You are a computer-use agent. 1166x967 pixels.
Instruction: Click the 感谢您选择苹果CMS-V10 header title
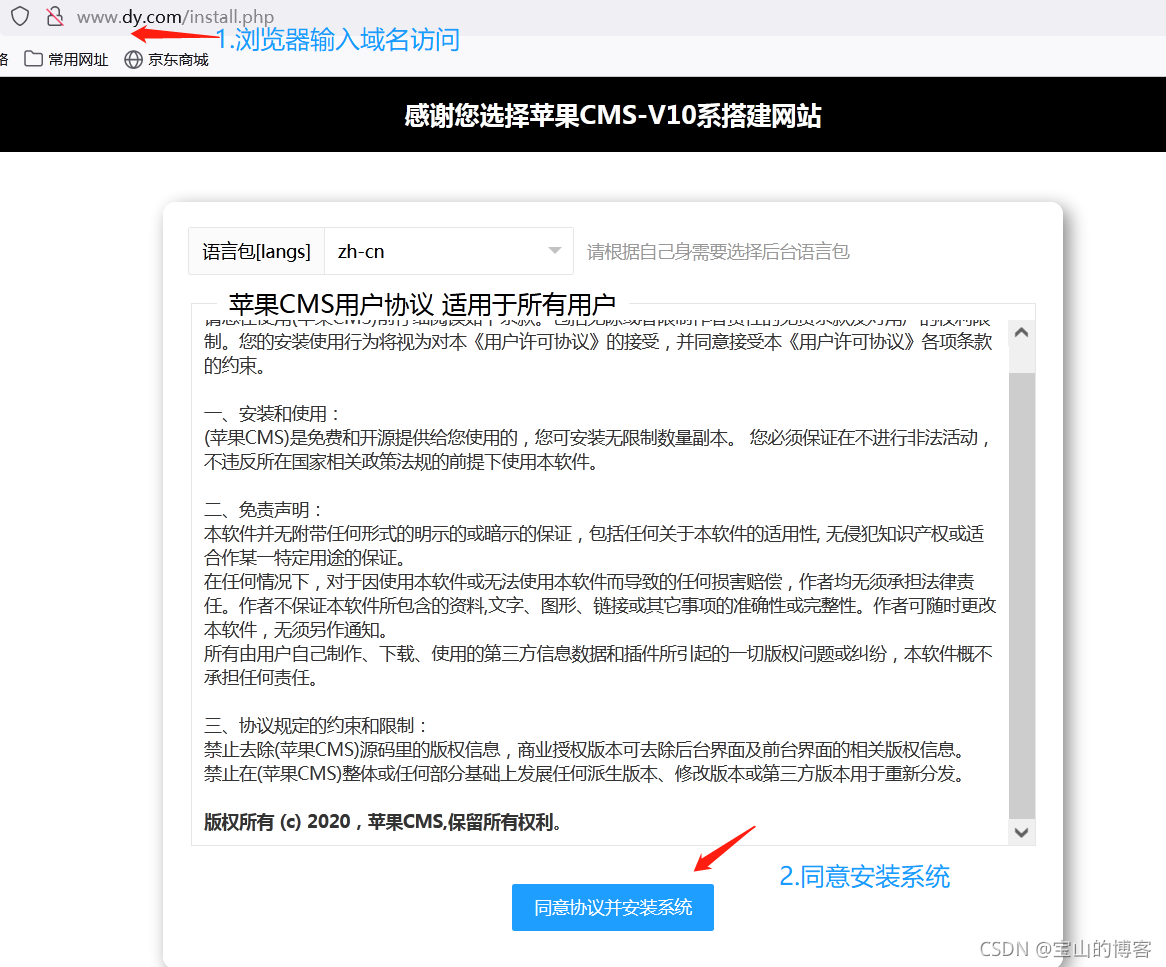tap(612, 116)
